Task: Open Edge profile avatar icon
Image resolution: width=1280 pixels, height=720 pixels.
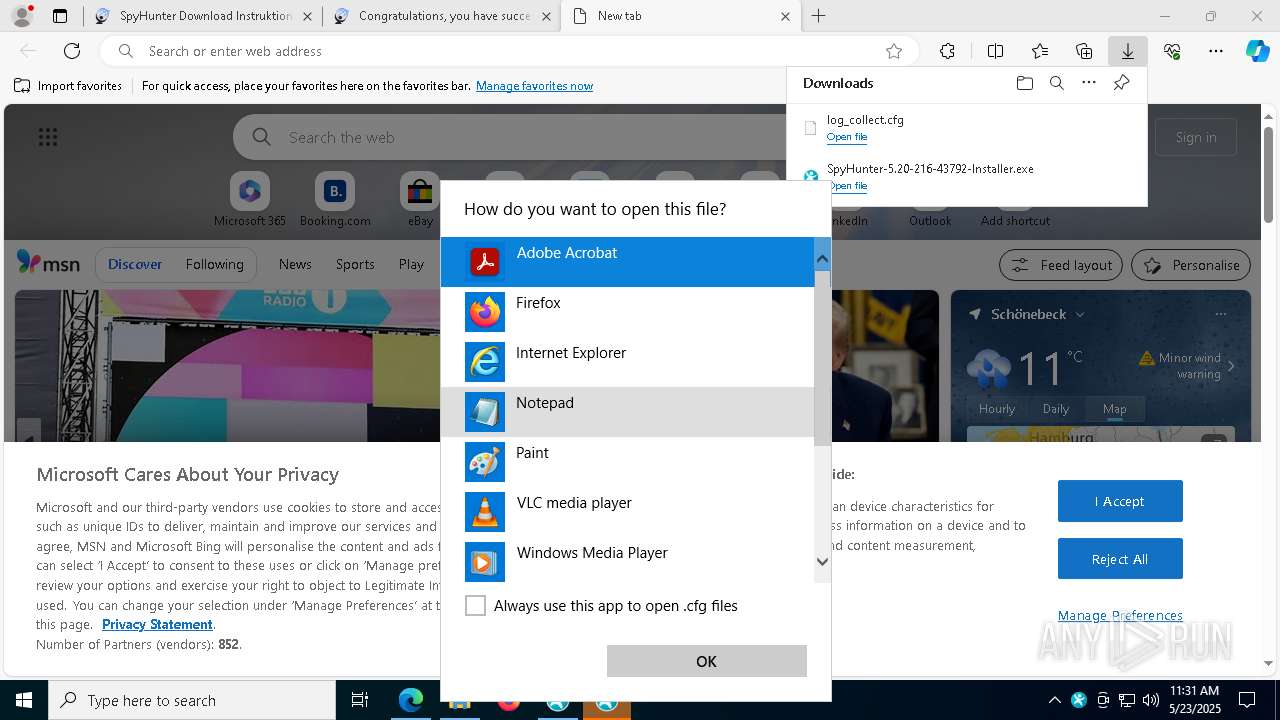Action: (x=22, y=16)
